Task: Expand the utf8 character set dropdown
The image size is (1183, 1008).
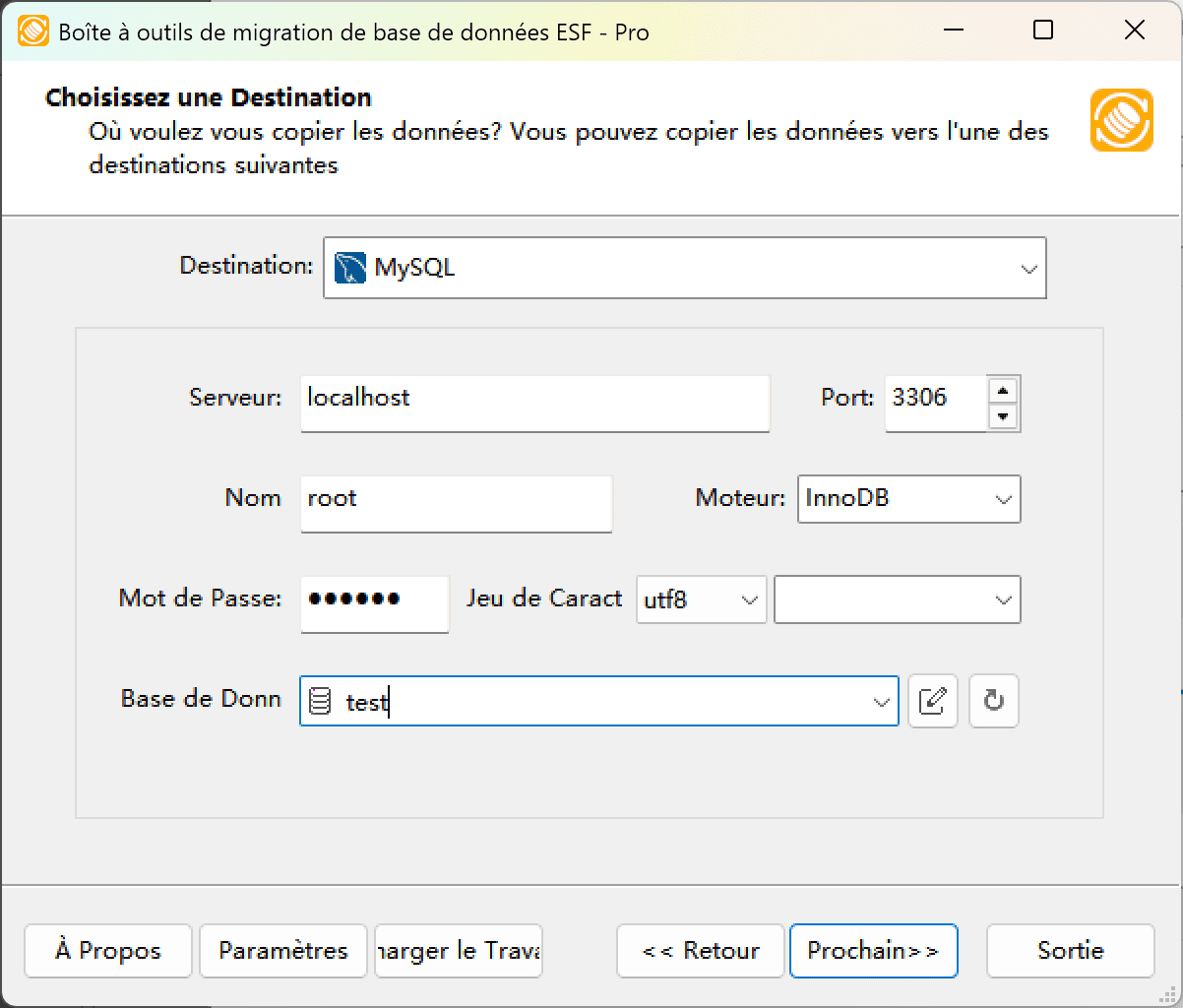Action: pyautogui.click(x=749, y=599)
